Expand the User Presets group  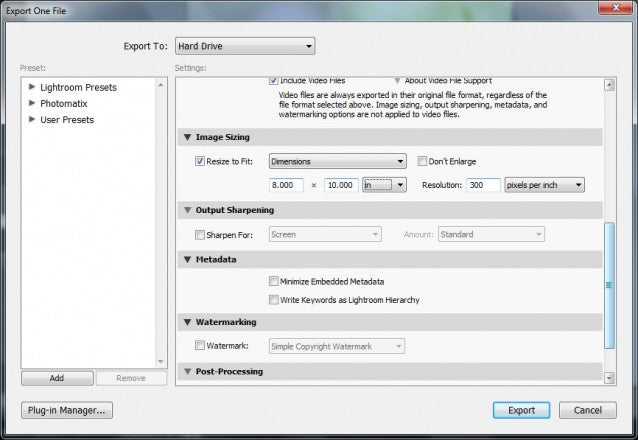pos(33,120)
